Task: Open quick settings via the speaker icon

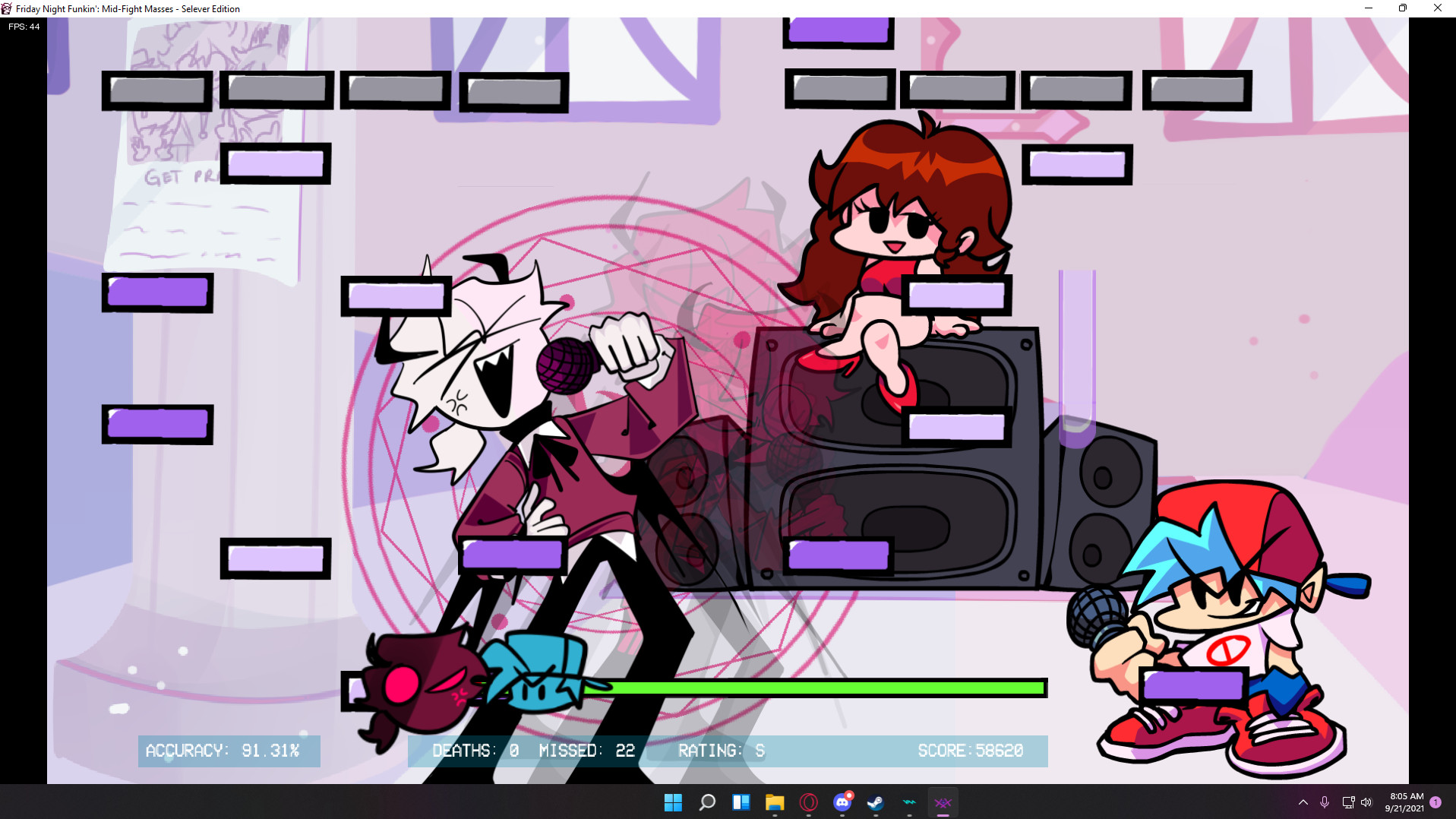Action: tap(1366, 802)
